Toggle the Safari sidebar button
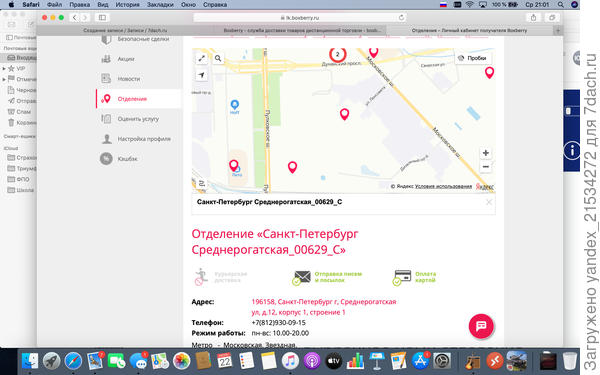This screenshot has height=375, width=600. 102,18
